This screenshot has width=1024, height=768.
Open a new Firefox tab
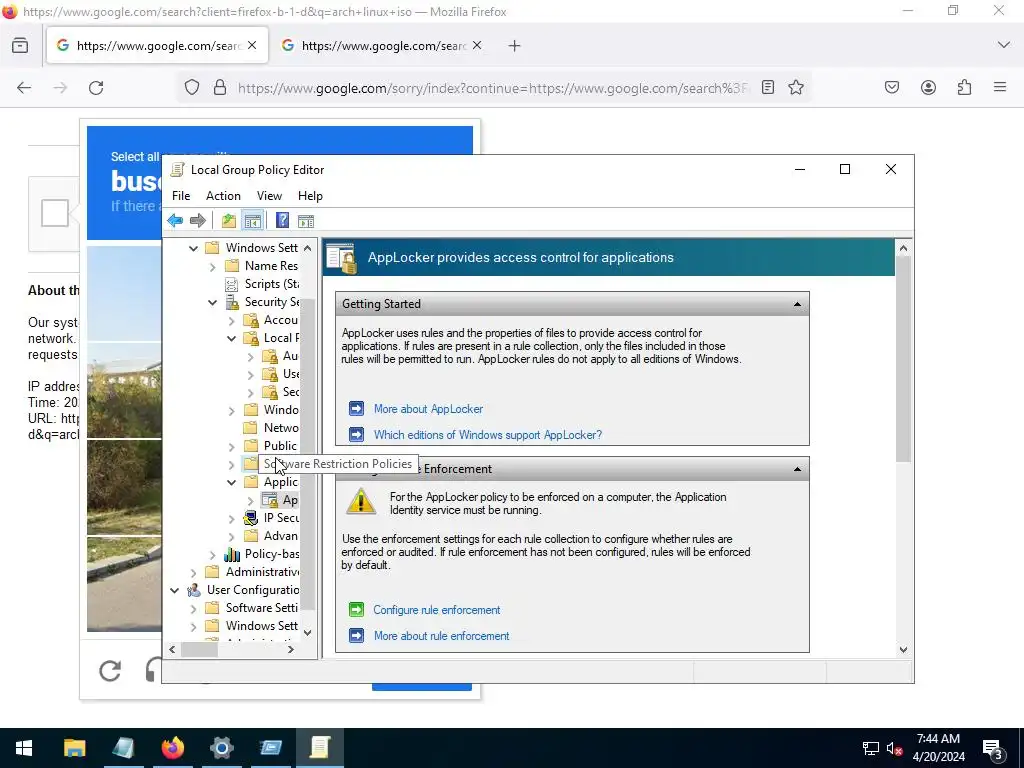pos(515,46)
